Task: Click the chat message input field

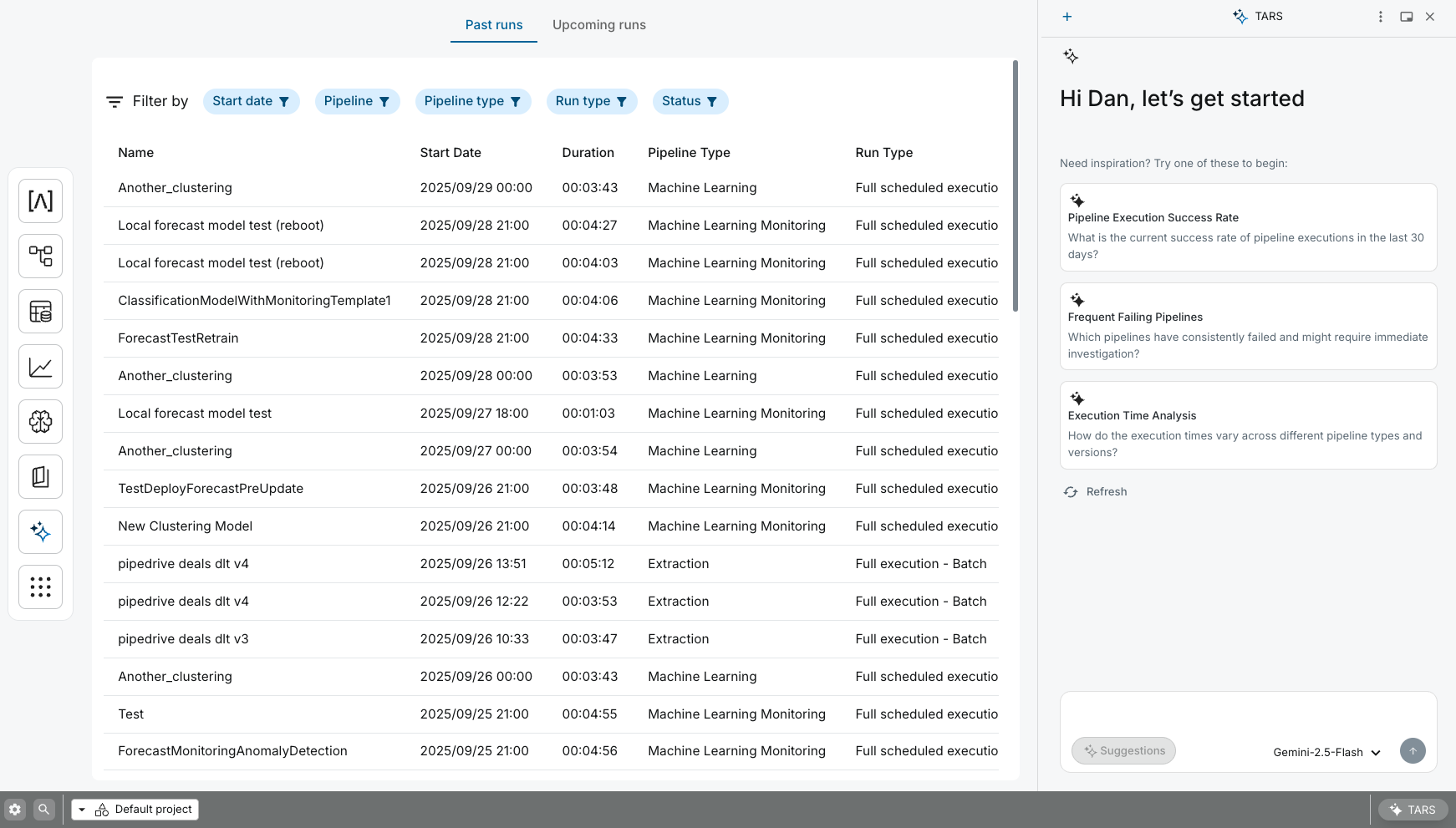Action: (x=1248, y=714)
